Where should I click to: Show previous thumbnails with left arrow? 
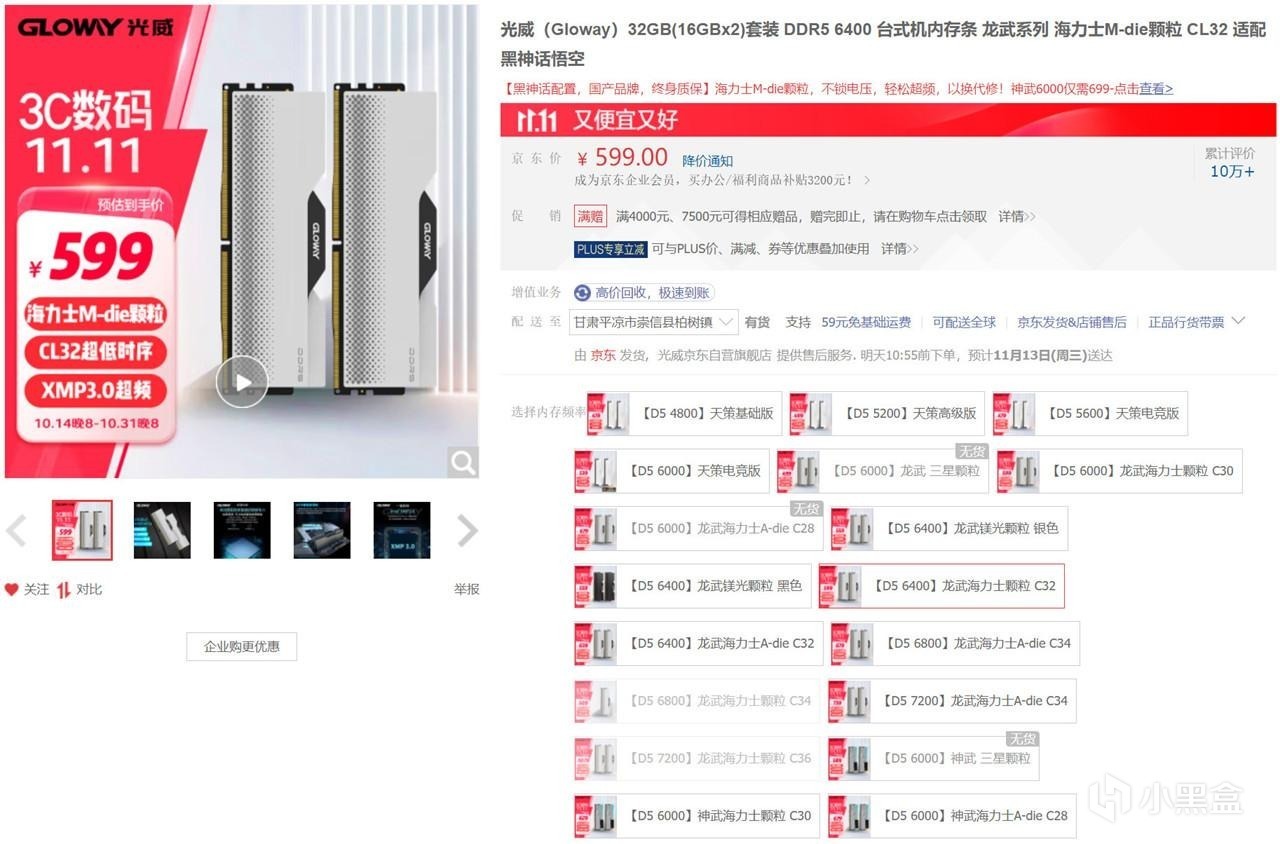pyautogui.click(x=16, y=531)
